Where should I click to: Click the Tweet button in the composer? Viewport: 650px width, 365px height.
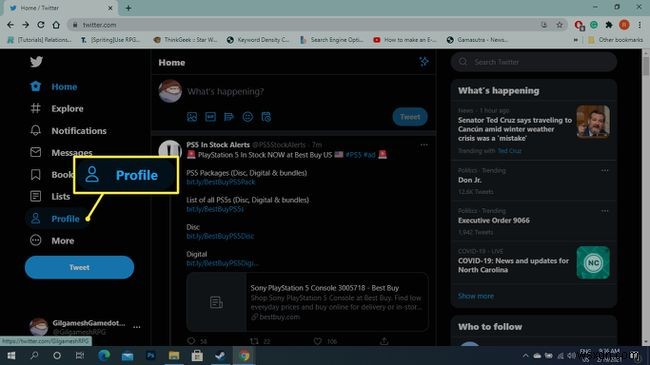click(x=410, y=117)
